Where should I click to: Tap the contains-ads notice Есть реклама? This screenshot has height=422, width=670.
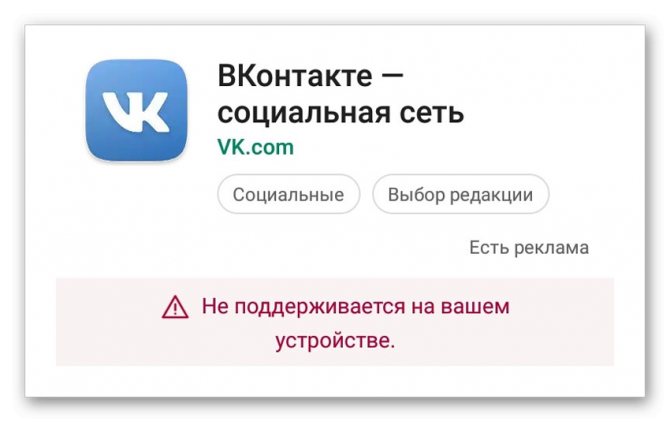tap(529, 248)
